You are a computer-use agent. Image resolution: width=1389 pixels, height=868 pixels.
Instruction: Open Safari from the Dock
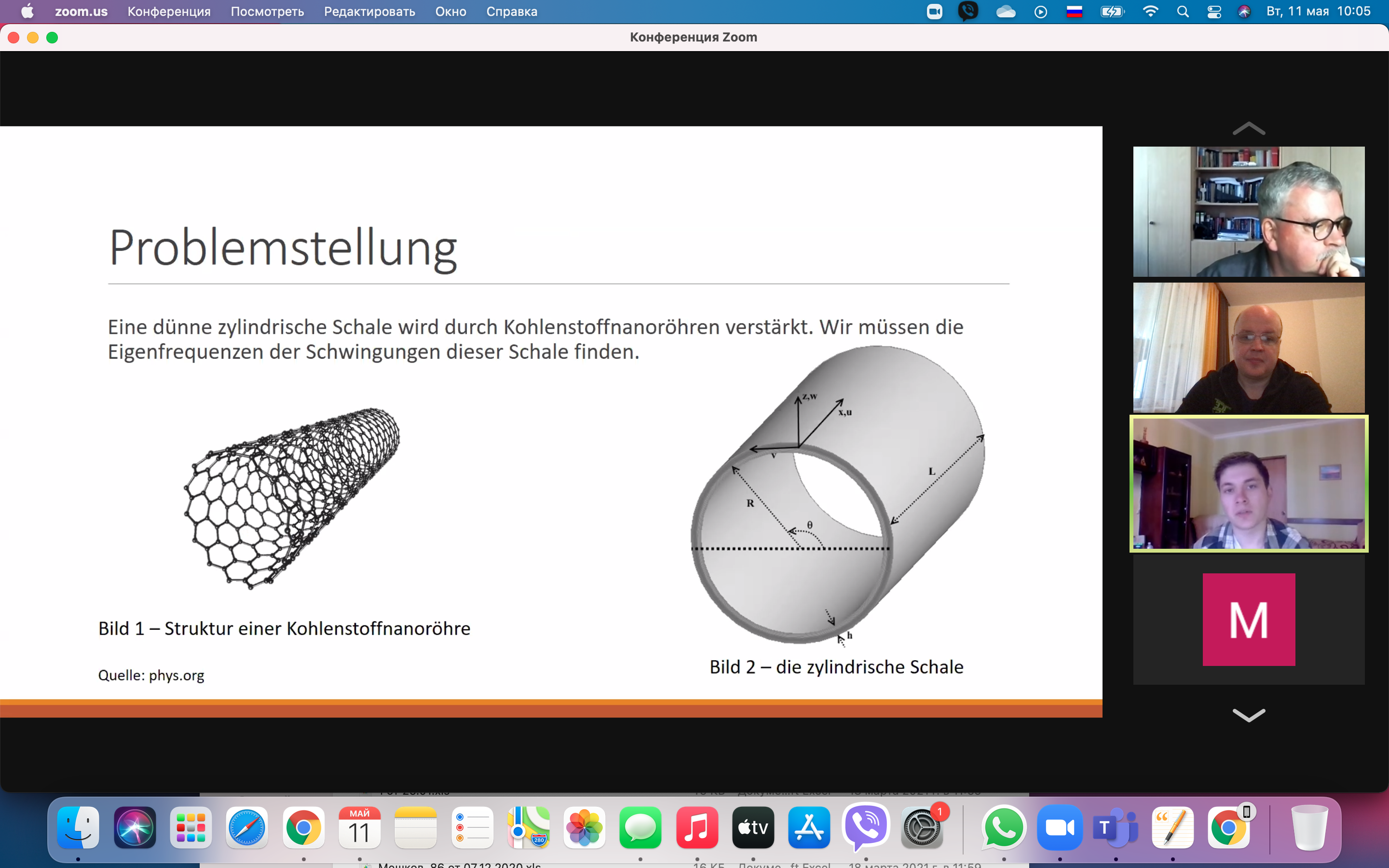click(x=247, y=827)
